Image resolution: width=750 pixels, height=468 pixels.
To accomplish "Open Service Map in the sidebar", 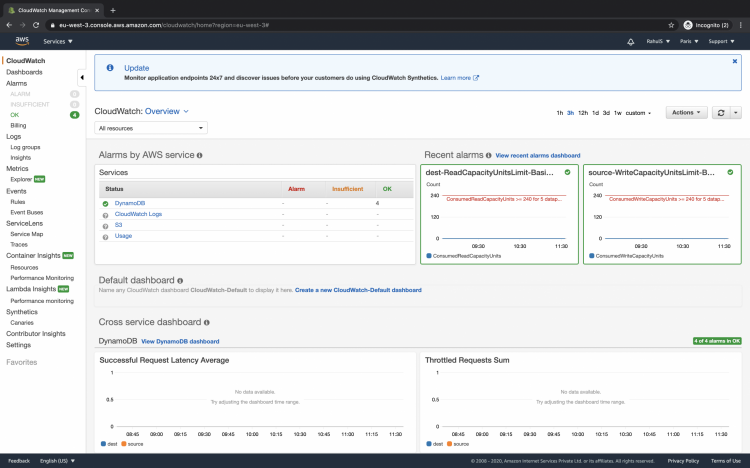I will coord(27,234).
